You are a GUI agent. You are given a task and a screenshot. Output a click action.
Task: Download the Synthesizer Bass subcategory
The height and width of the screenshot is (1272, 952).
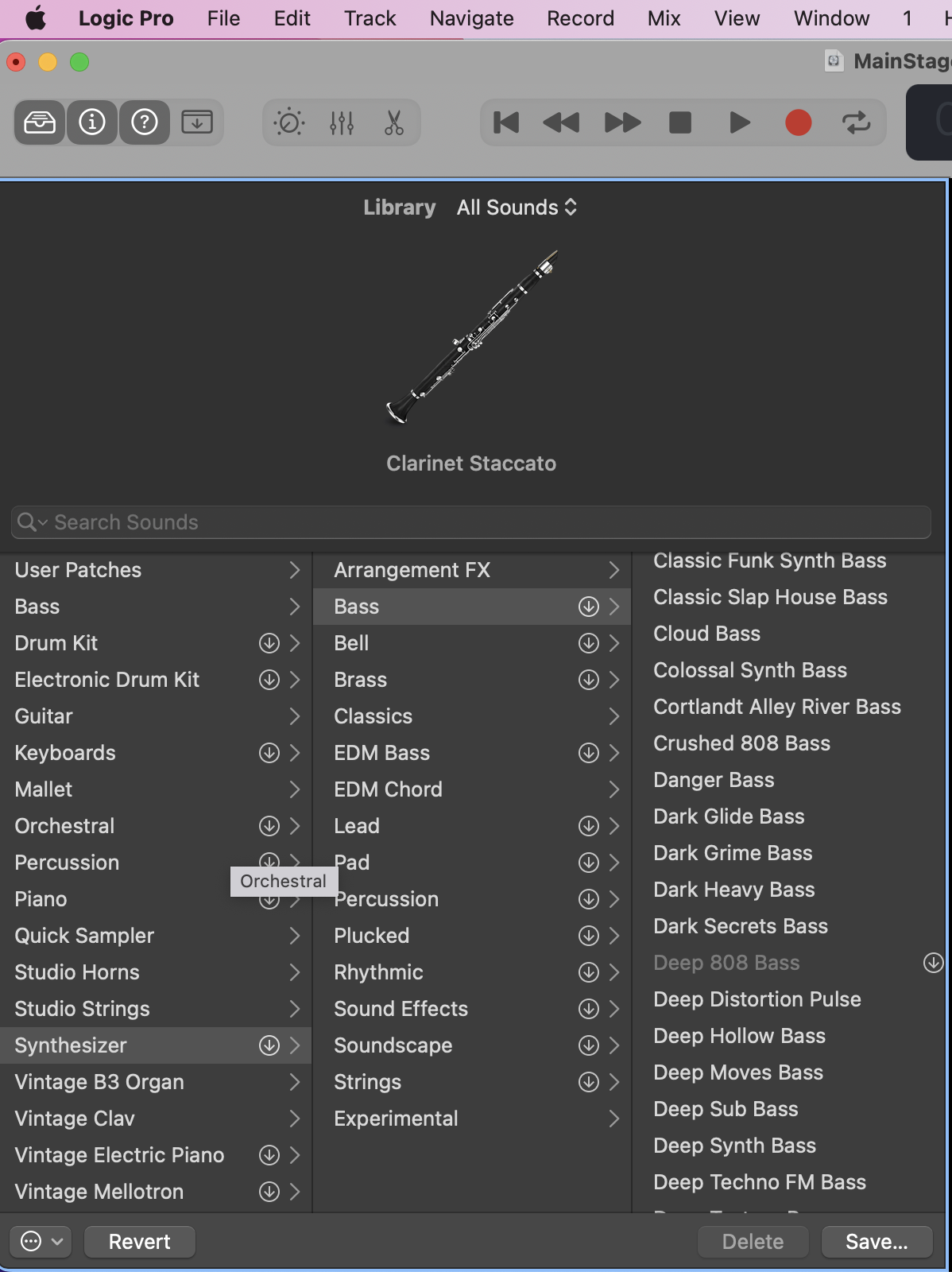(589, 607)
